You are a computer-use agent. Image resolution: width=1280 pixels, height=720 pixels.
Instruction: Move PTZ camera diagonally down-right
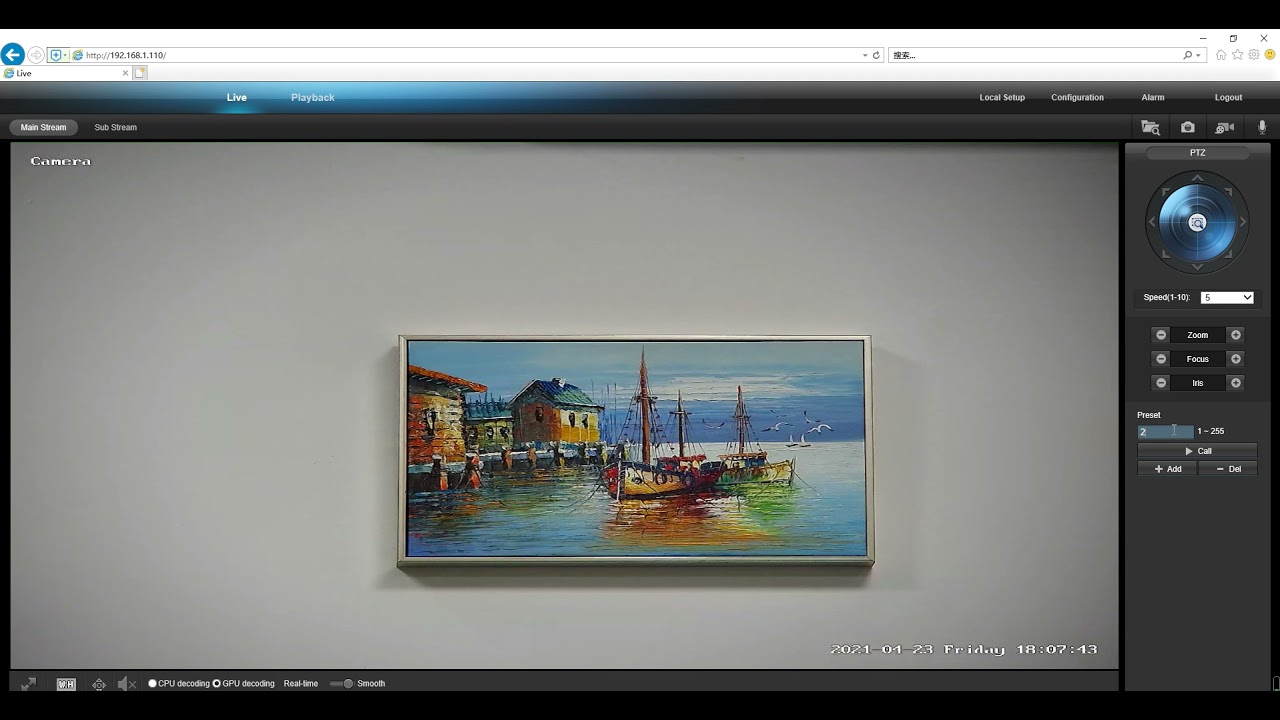(x=1229, y=254)
